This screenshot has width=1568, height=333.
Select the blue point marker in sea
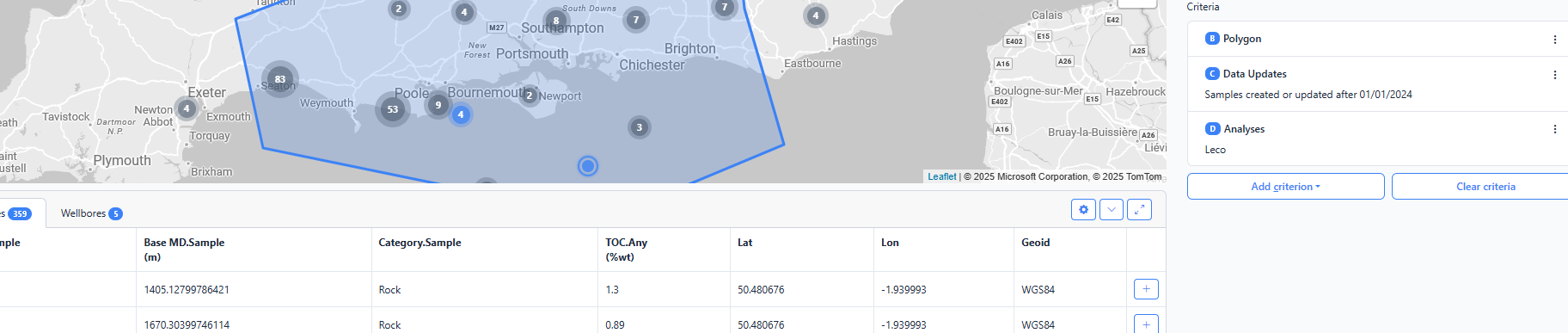coord(588,166)
